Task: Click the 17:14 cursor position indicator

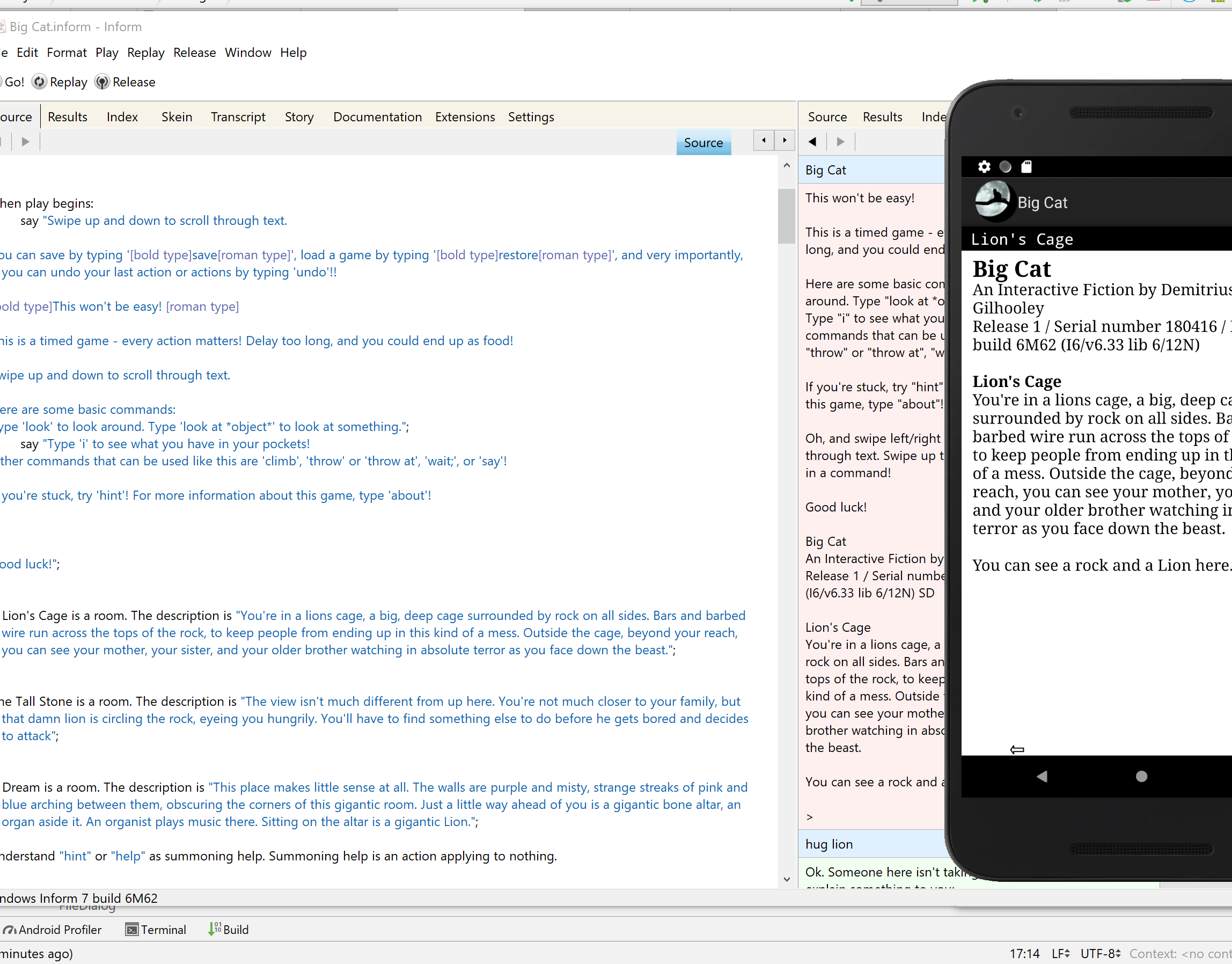Action: (1024, 954)
